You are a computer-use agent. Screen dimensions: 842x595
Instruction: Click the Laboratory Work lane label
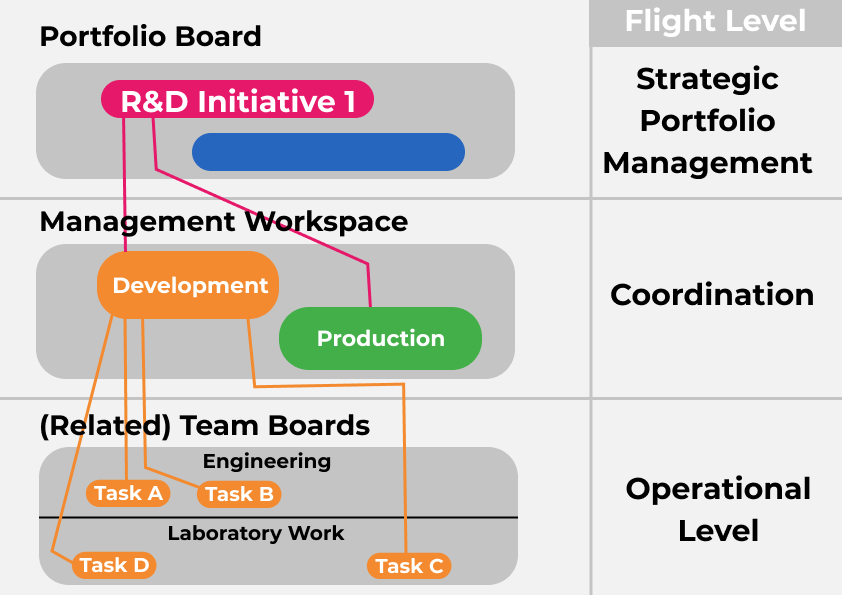click(256, 533)
